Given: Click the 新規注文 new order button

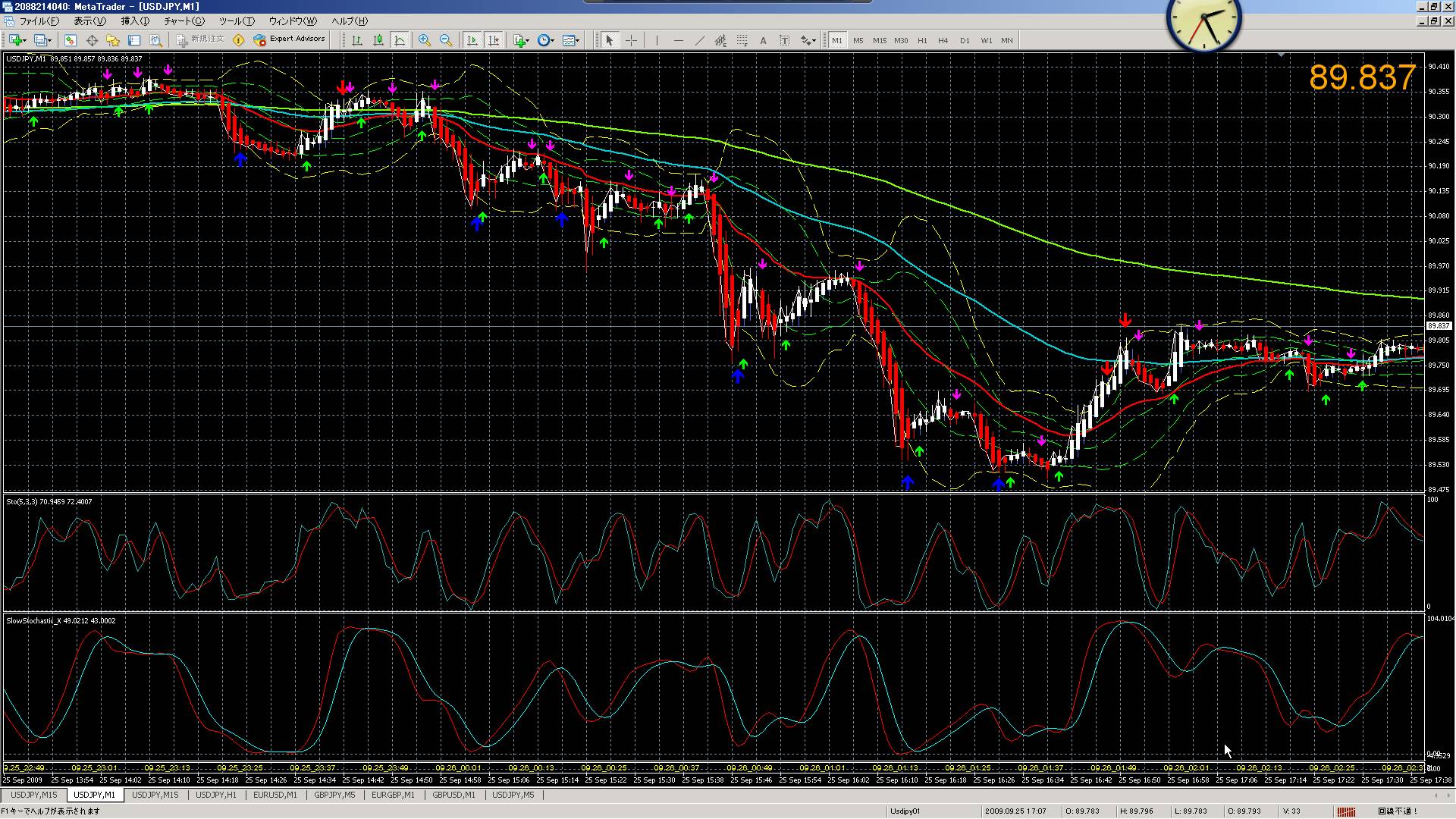Looking at the screenshot, I should (x=200, y=39).
